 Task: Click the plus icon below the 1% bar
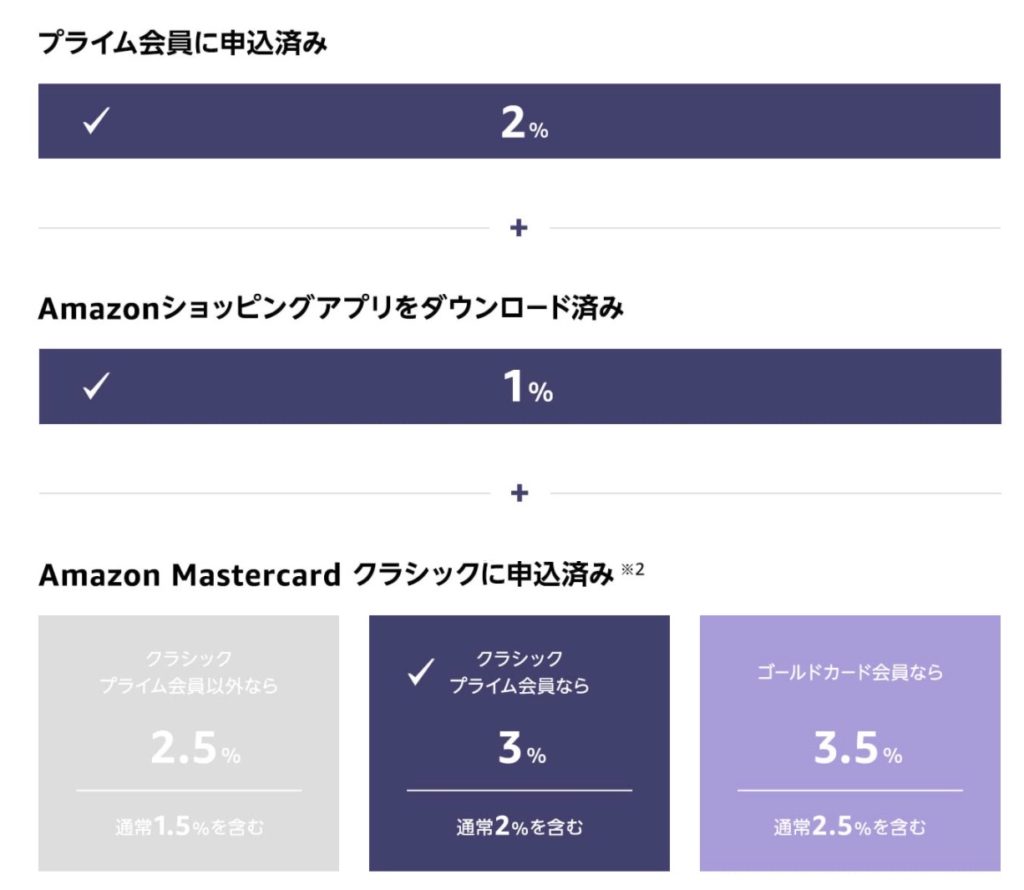pos(519,493)
